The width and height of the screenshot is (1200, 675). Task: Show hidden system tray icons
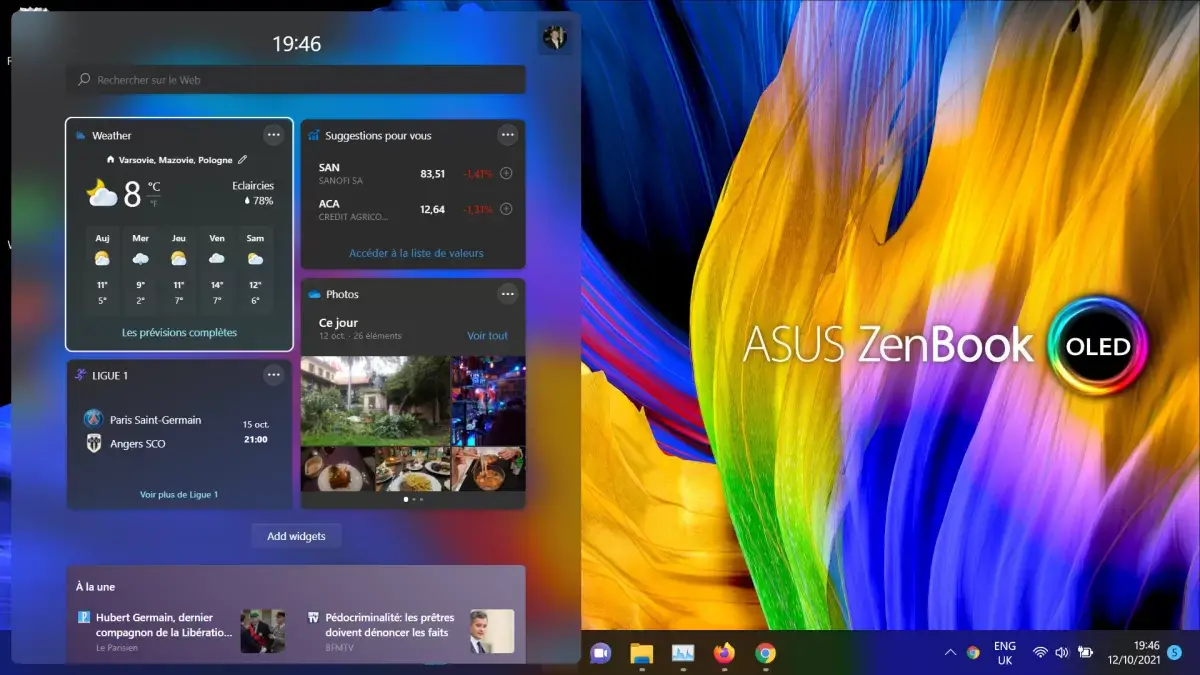tap(950, 653)
